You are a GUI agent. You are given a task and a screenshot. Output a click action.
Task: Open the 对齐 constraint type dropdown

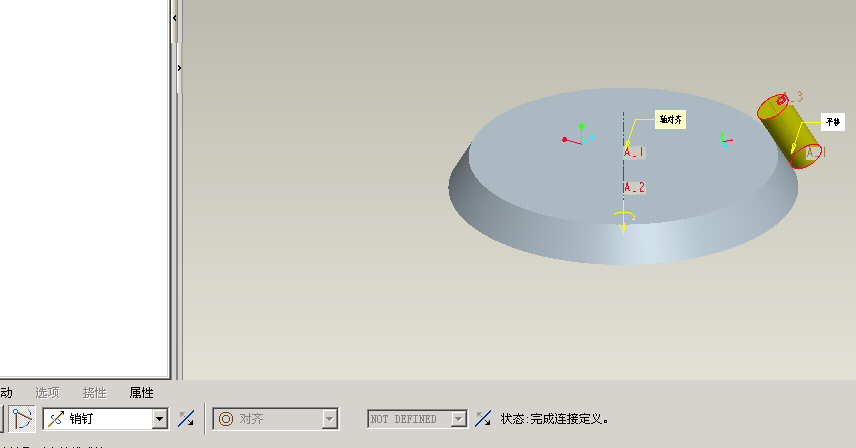click(329, 419)
